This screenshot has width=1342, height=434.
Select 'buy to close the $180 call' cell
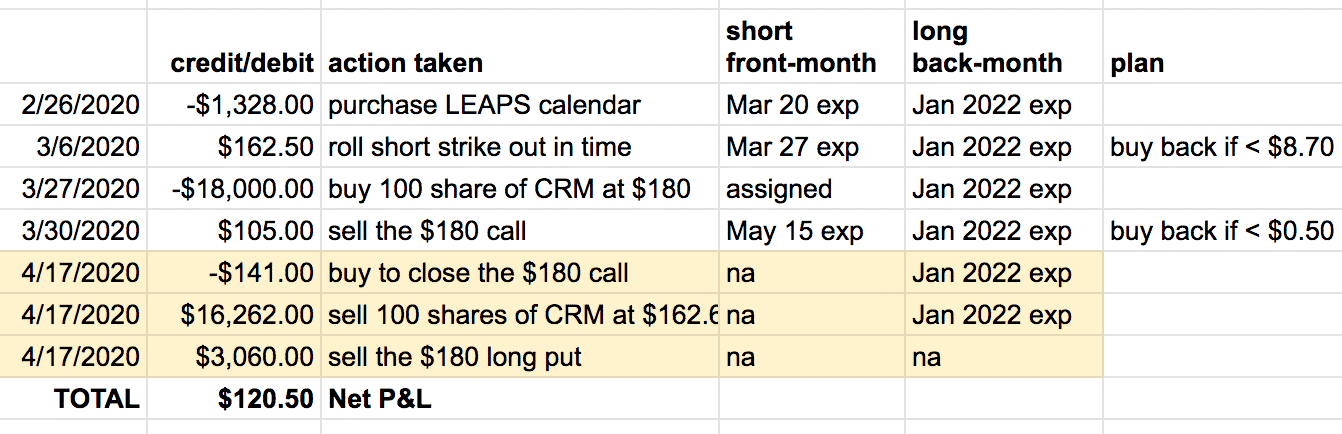[x=520, y=273]
